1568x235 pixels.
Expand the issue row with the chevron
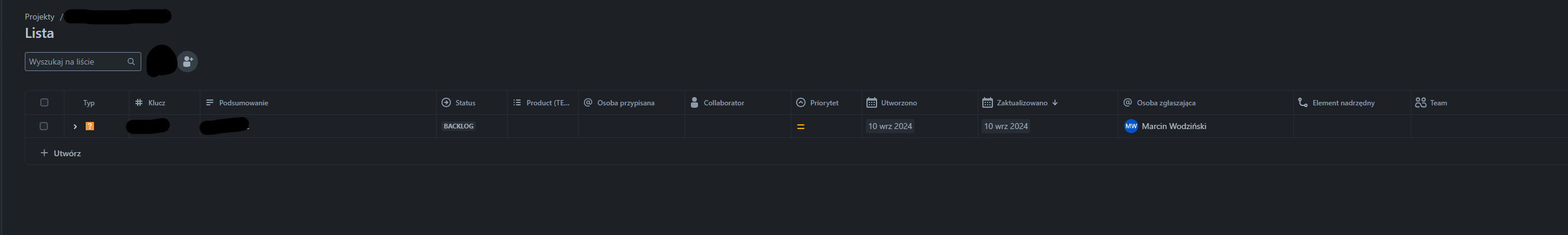click(75, 126)
